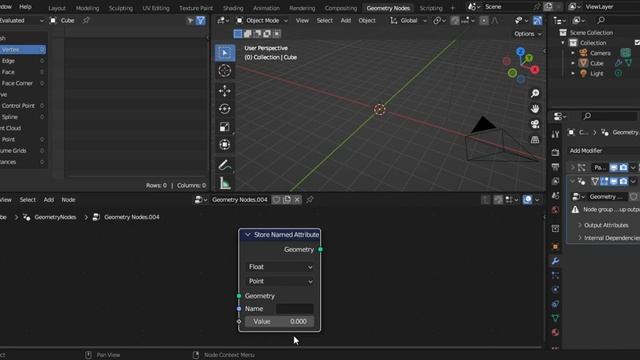Expand the Output Attributes panel

click(x=605, y=225)
